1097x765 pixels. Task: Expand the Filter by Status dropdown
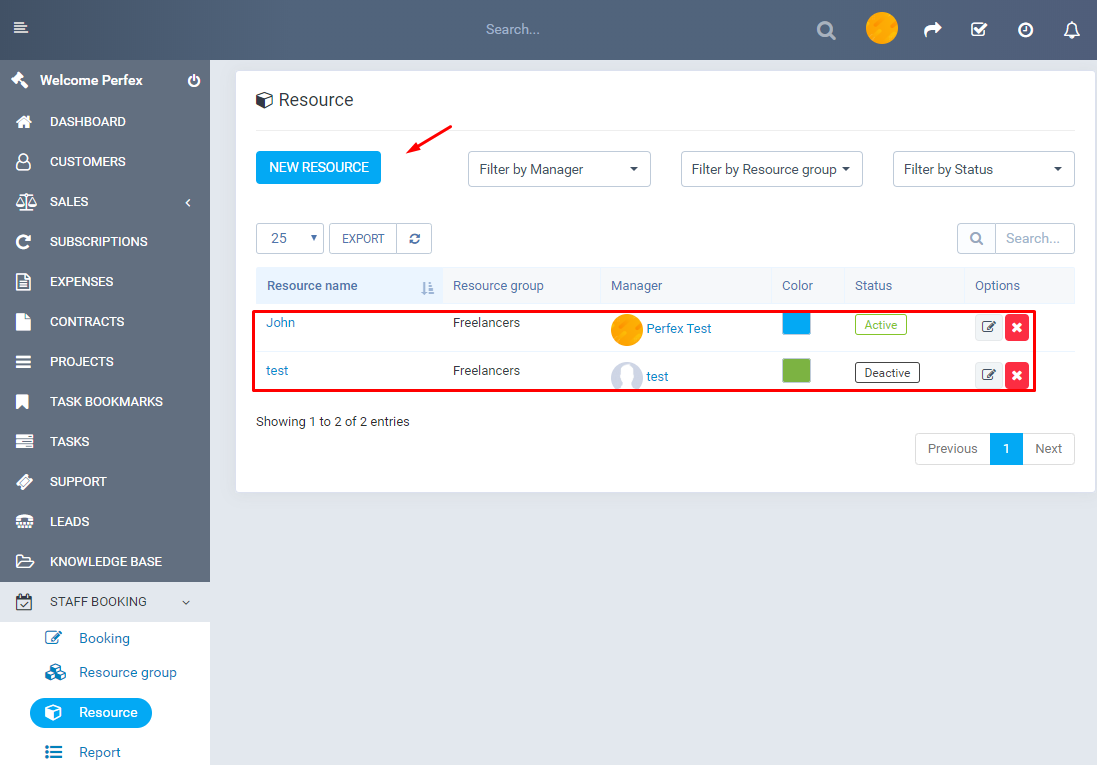983,169
